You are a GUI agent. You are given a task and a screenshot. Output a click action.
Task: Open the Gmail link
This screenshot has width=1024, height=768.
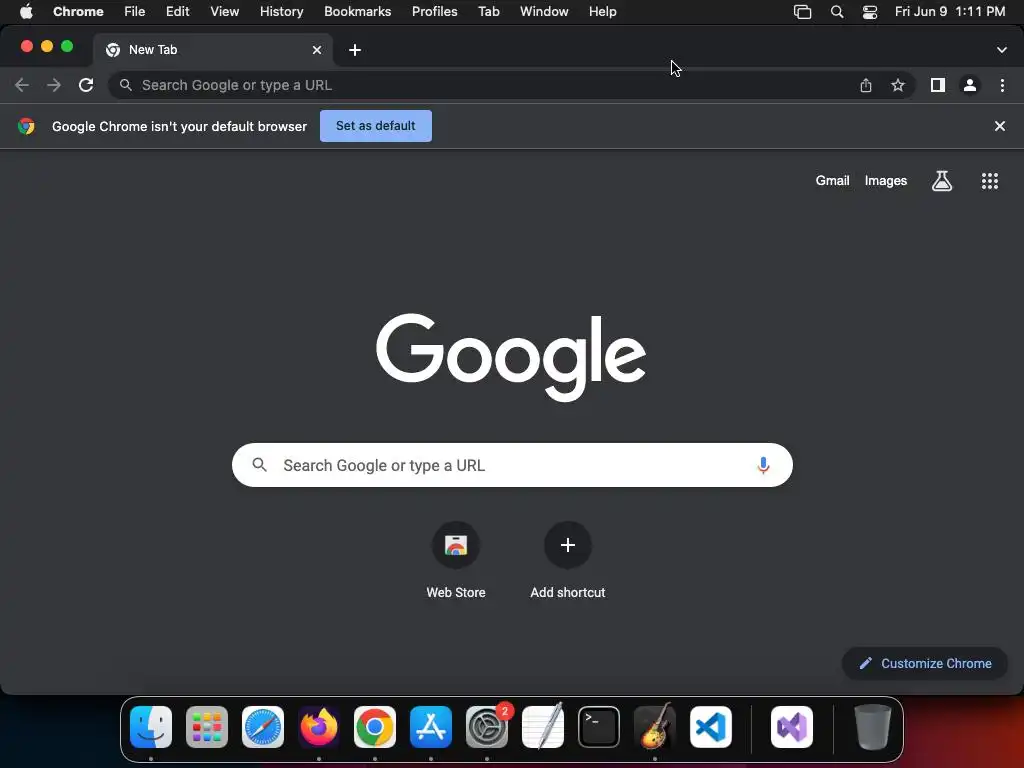click(832, 181)
